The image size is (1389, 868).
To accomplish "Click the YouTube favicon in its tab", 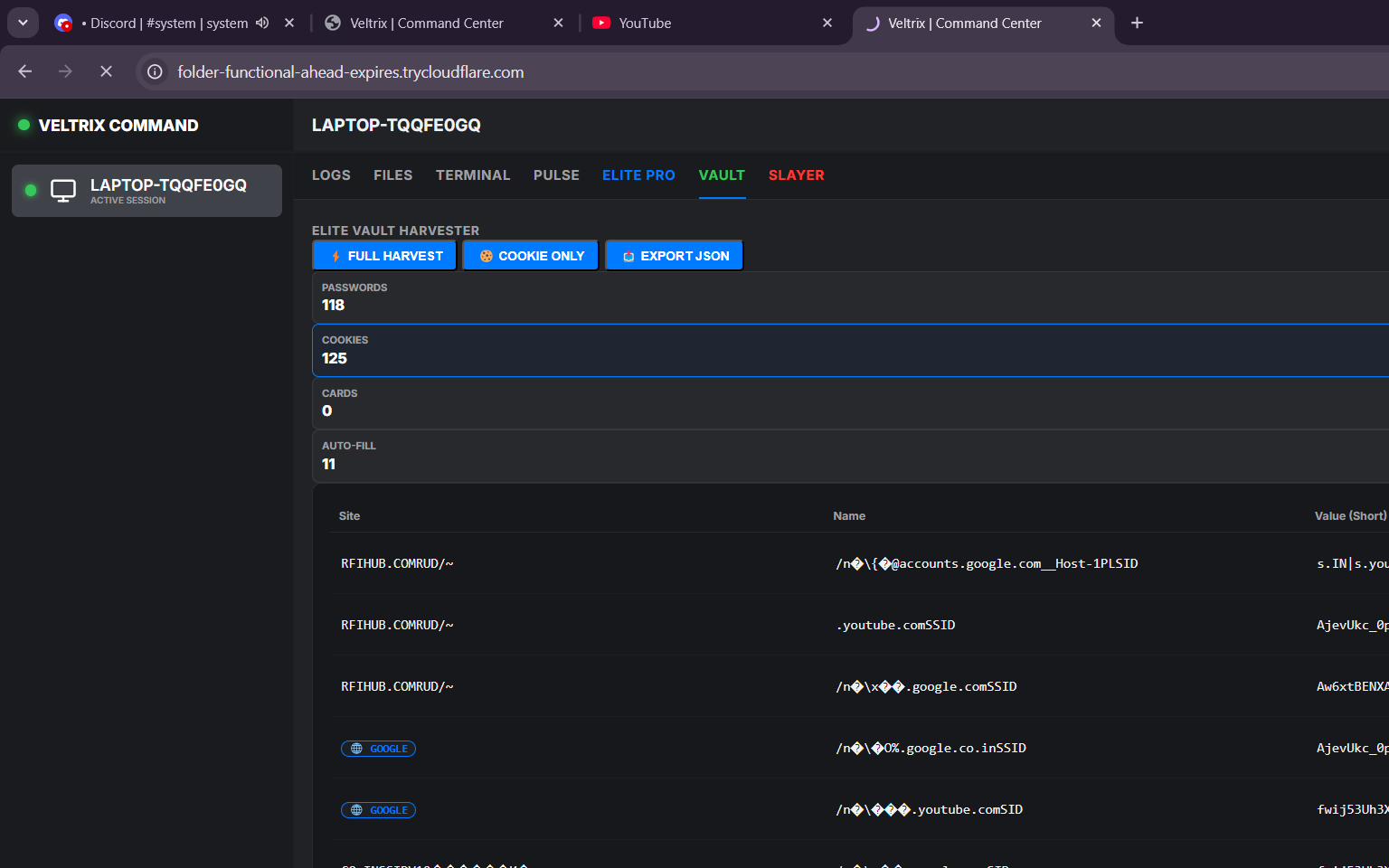I will (601, 23).
